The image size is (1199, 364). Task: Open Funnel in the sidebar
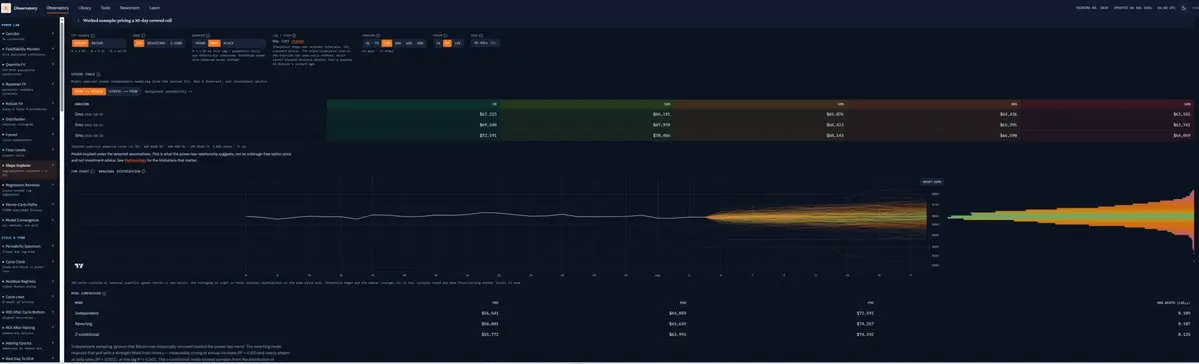pyautogui.click(x=29, y=136)
